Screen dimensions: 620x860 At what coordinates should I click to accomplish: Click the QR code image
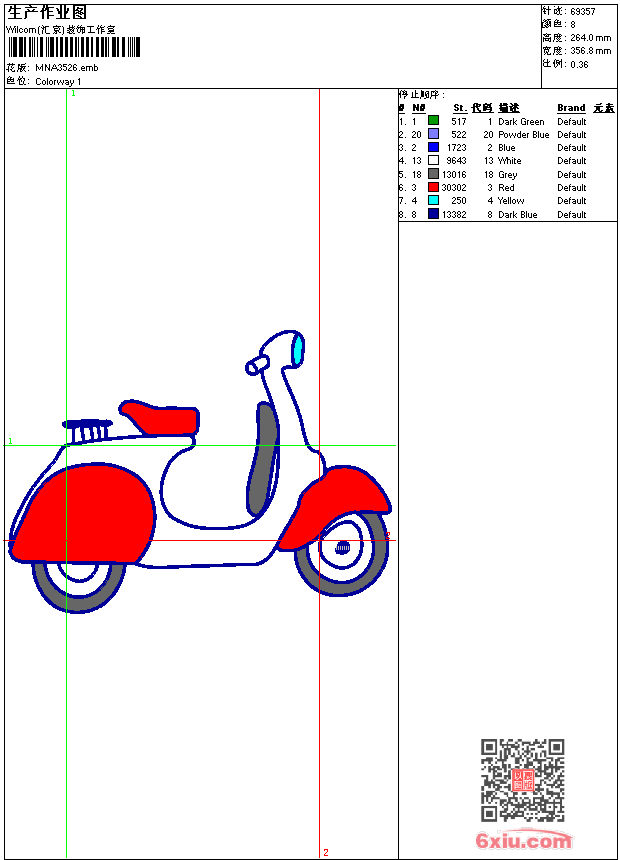pos(522,780)
